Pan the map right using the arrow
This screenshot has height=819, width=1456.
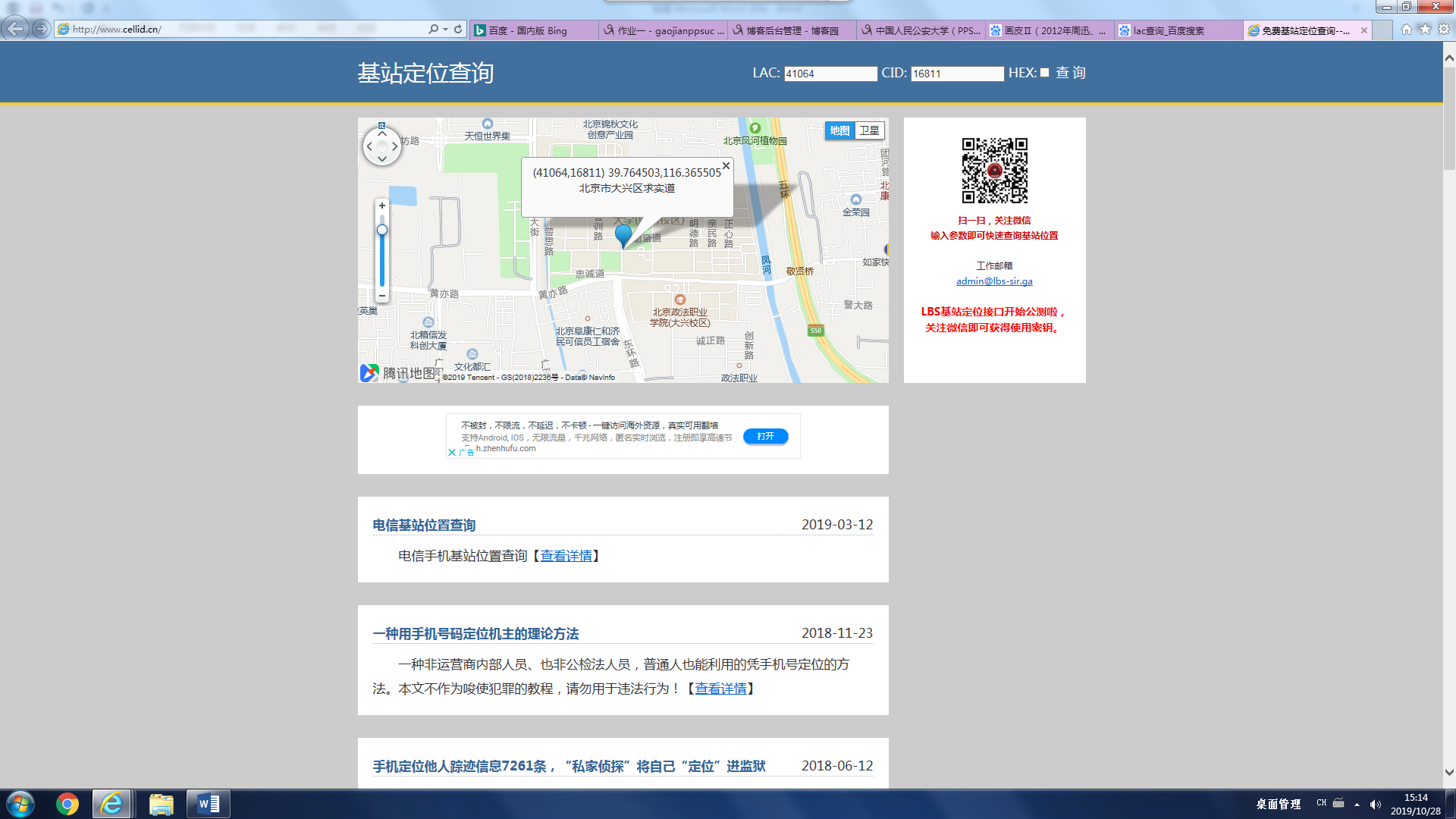click(x=395, y=146)
